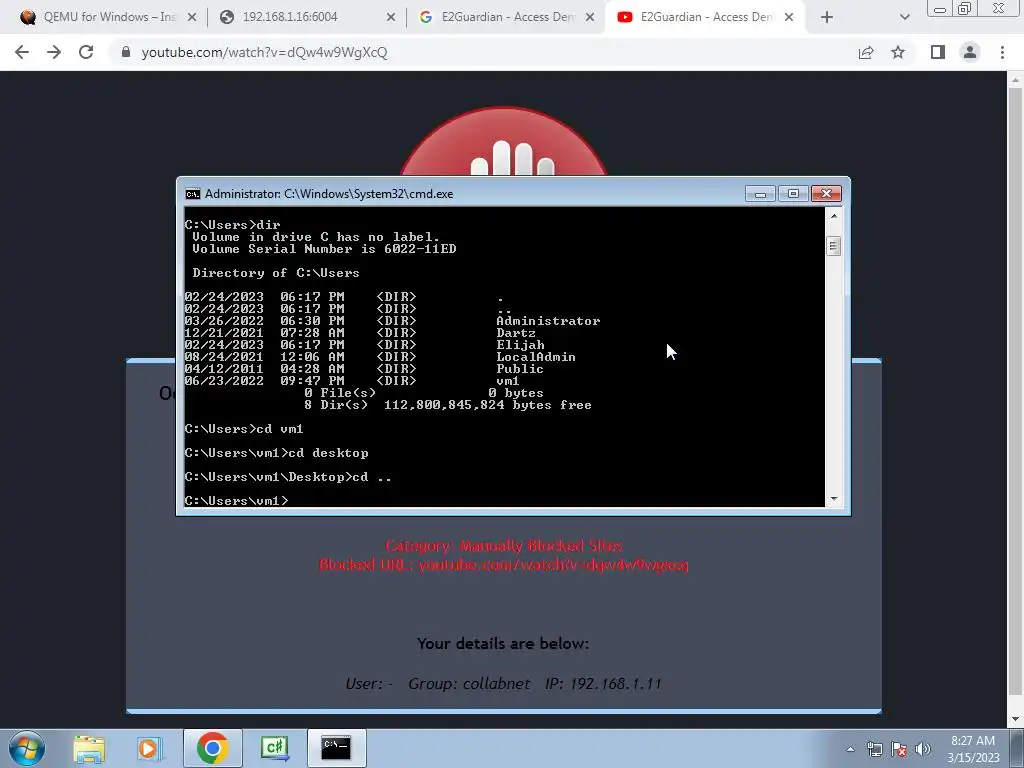This screenshot has height=768, width=1024.
Task: Open the clock showing 8:27 AM
Action: coord(973,748)
